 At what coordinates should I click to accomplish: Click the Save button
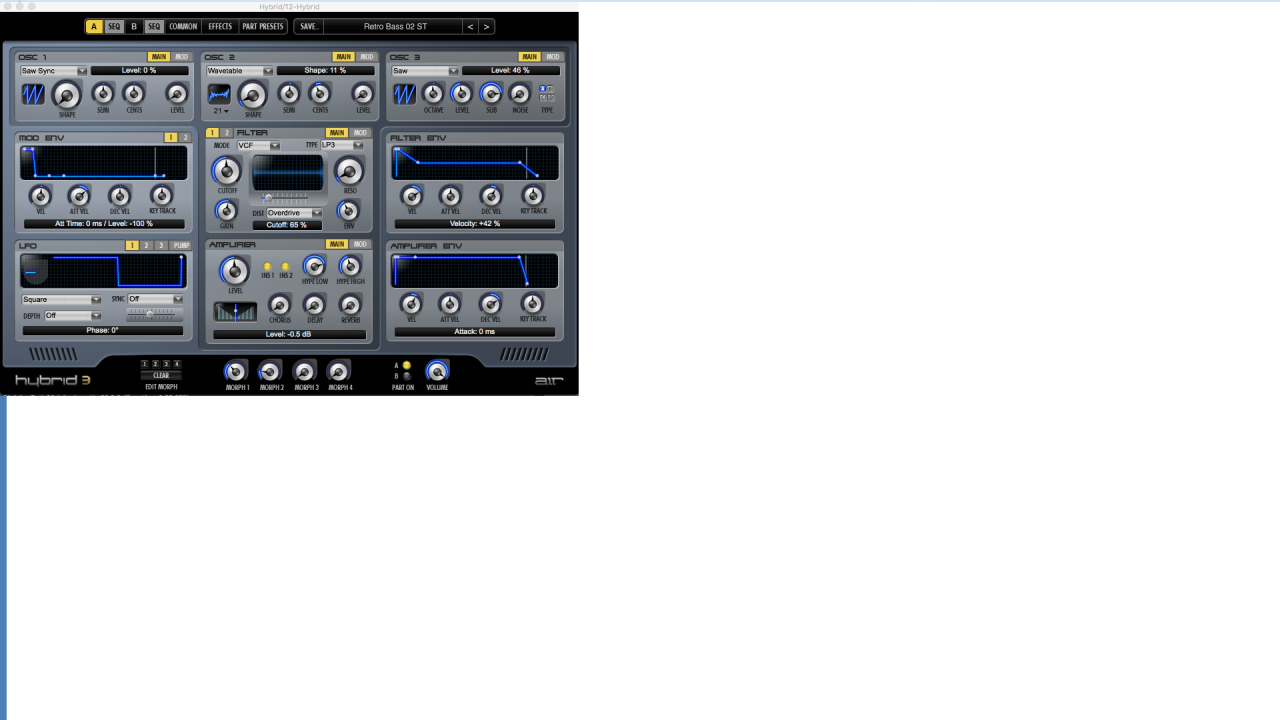[308, 26]
